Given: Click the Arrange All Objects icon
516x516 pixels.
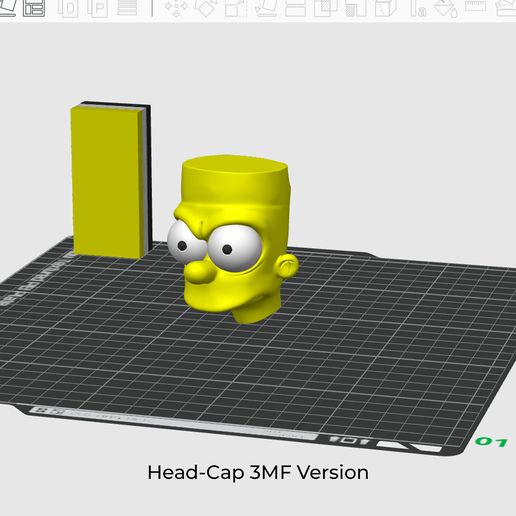Looking at the screenshot, I should (34, 8).
